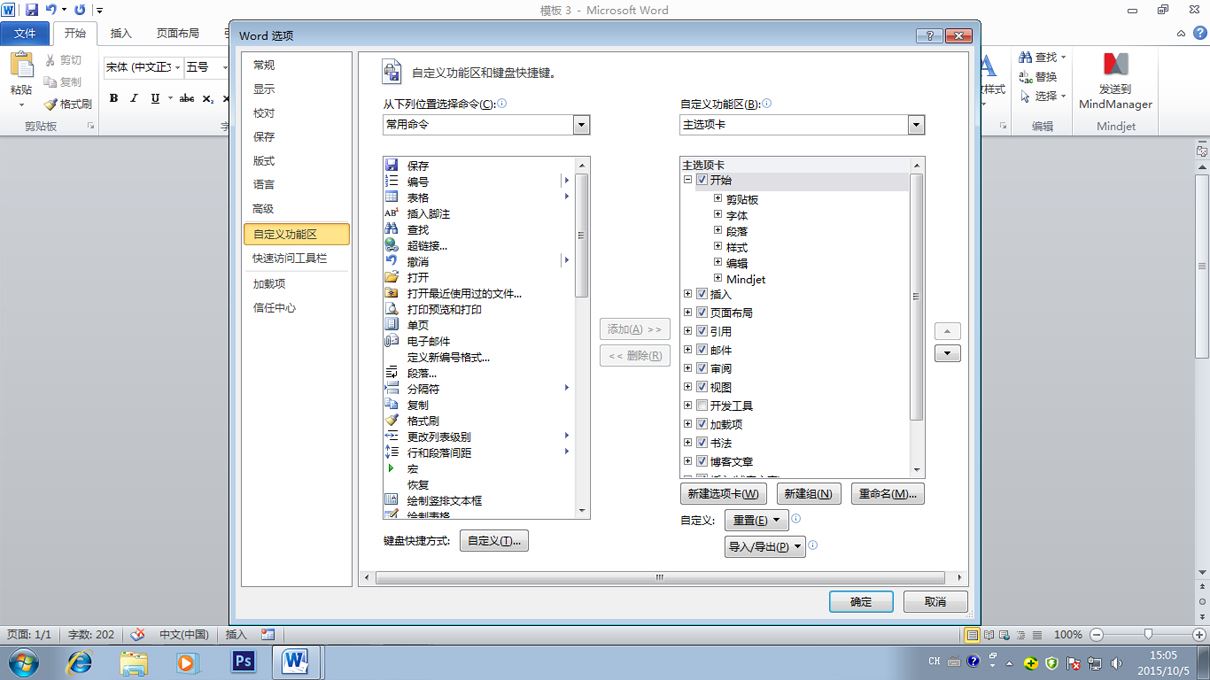1210x680 pixels.
Task: Open the 文件 ribbon tab
Action: pyautogui.click(x=25, y=33)
